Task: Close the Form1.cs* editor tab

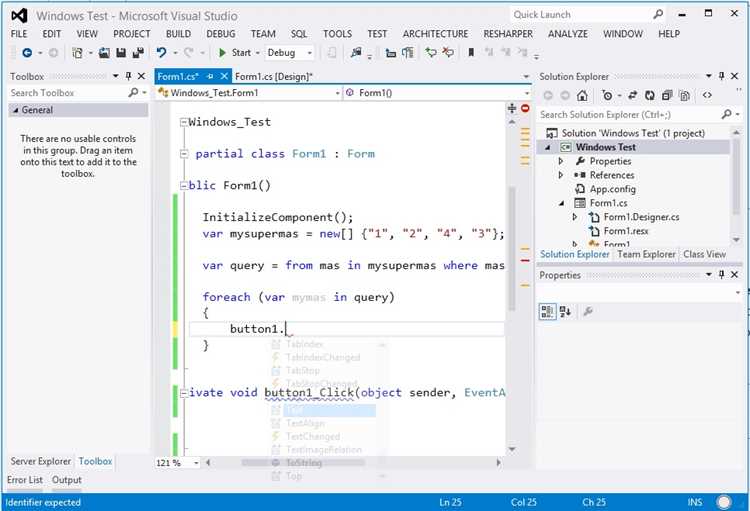Action: (x=224, y=77)
